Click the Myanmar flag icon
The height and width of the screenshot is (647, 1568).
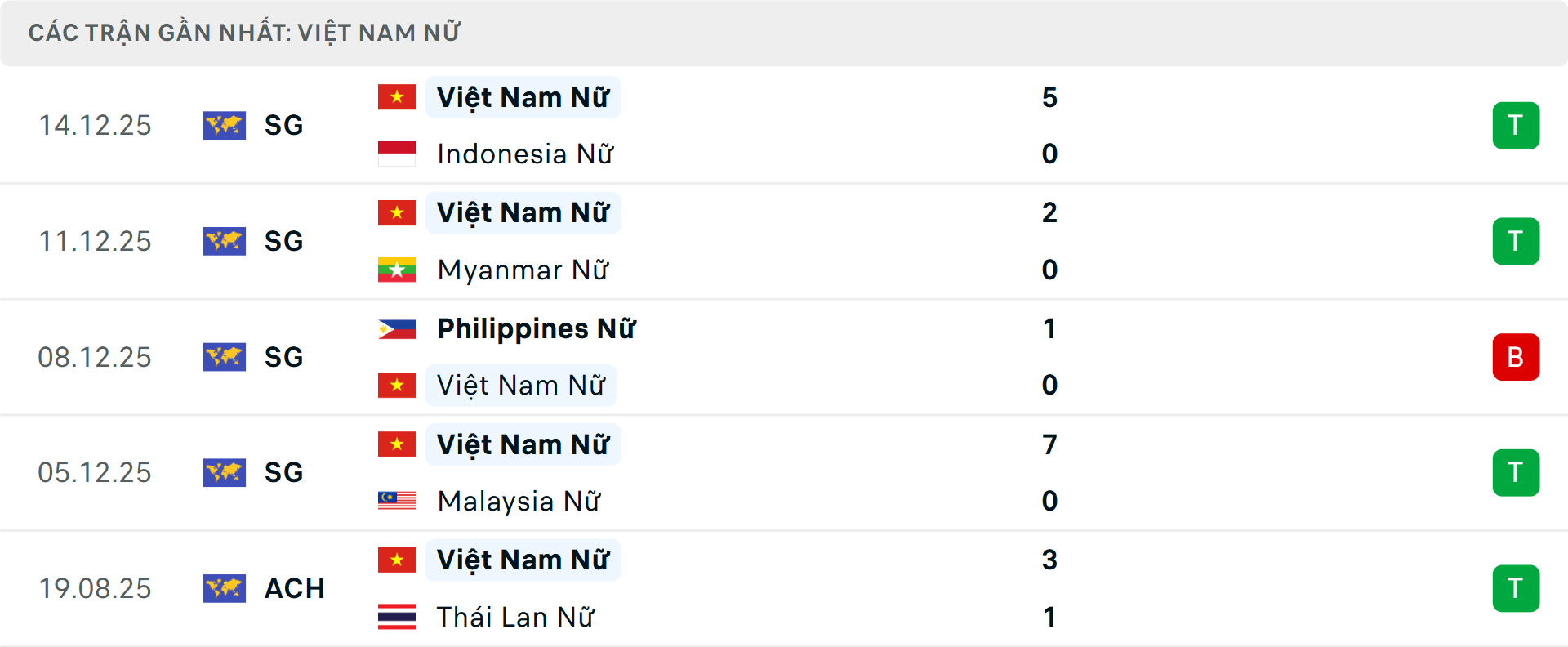point(397,270)
